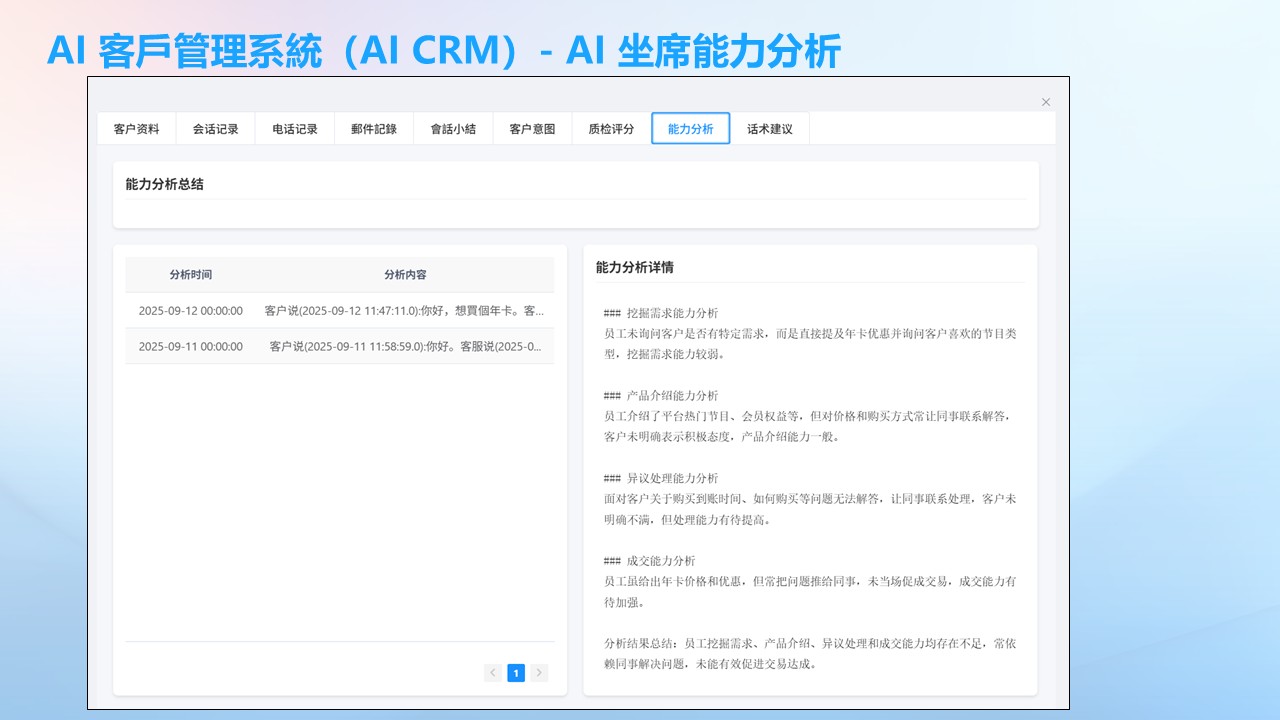The height and width of the screenshot is (720, 1280).
Task: Open analysis content starting 客户说(2025-09-11 11:58:59.0)
Action: pyautogui.click(x=405, y=347)
